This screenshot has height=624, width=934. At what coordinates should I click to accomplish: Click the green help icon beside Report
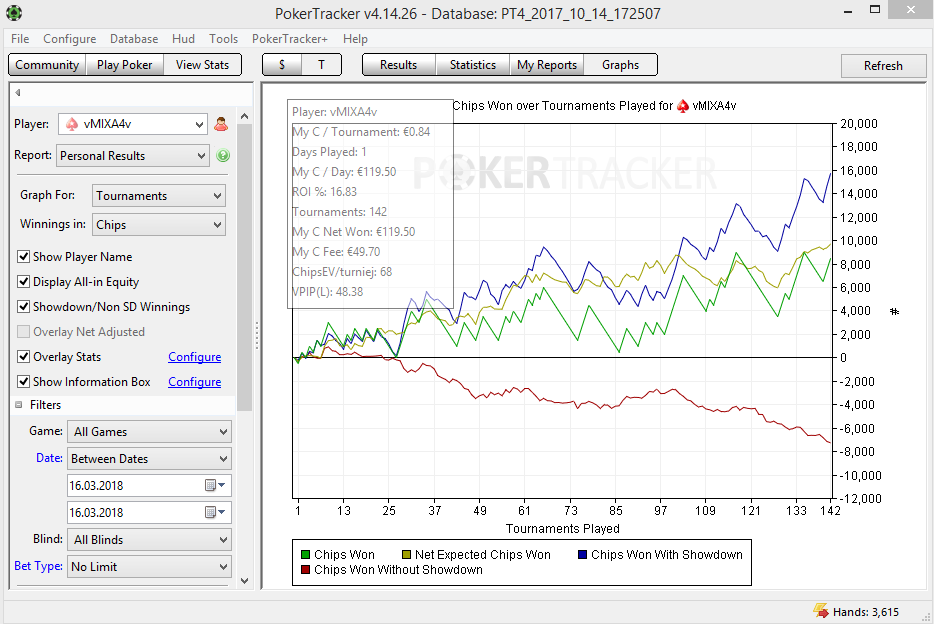tap(223, 155)
